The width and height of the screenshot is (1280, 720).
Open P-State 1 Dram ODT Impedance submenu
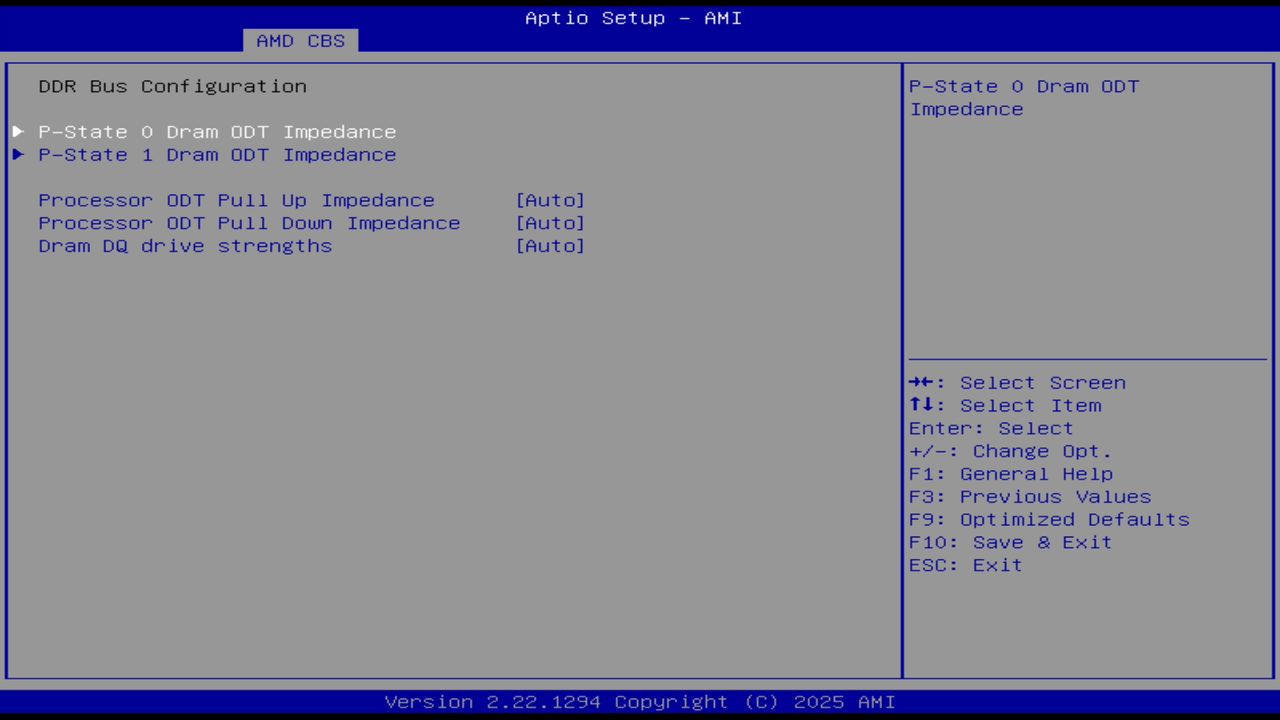point(217,155)
